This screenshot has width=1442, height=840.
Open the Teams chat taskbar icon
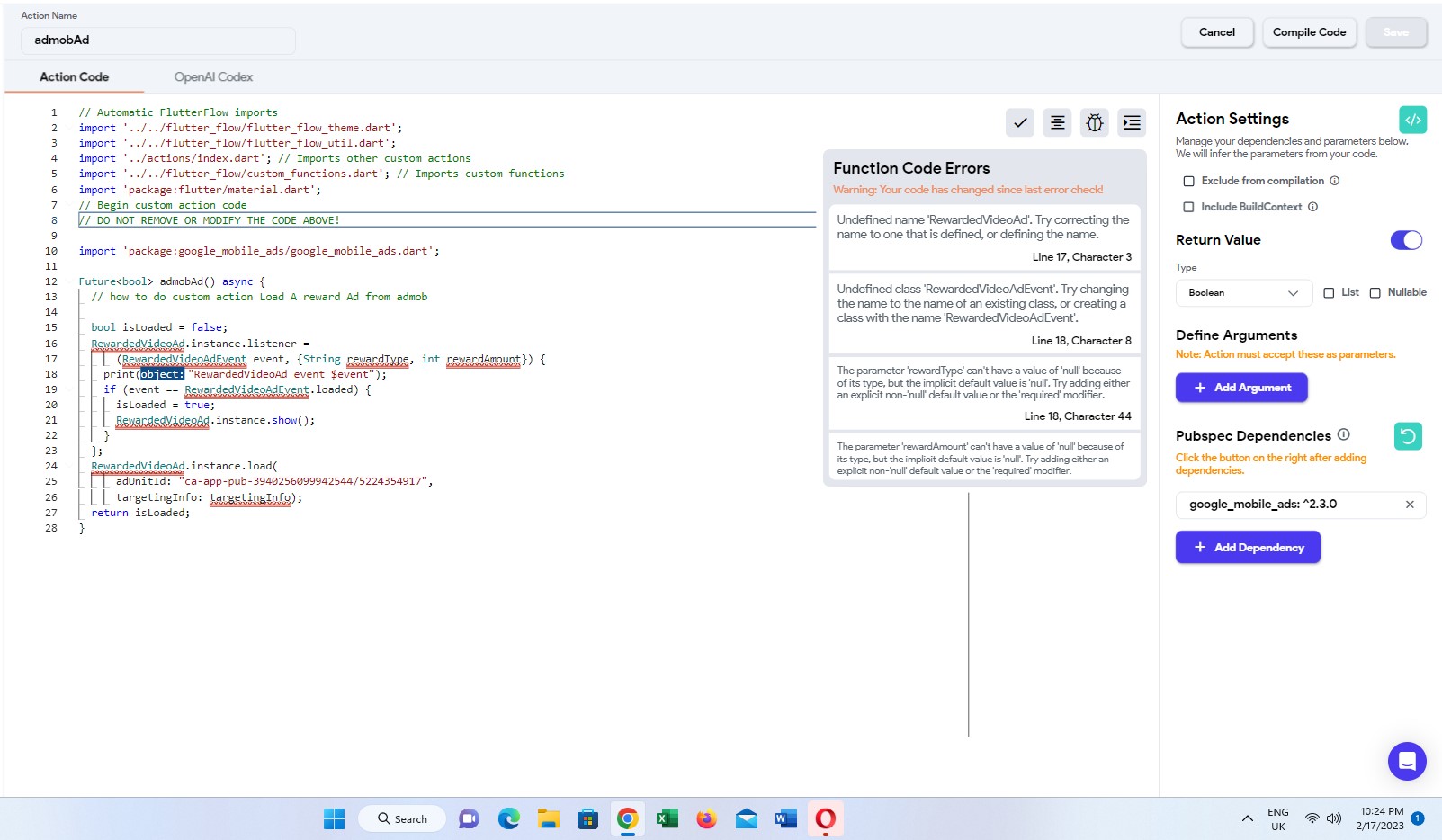coord(469,818)
